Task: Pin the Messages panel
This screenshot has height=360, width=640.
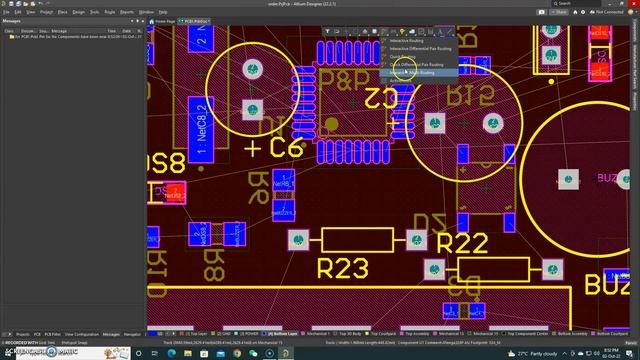Action: coord(137,21)
